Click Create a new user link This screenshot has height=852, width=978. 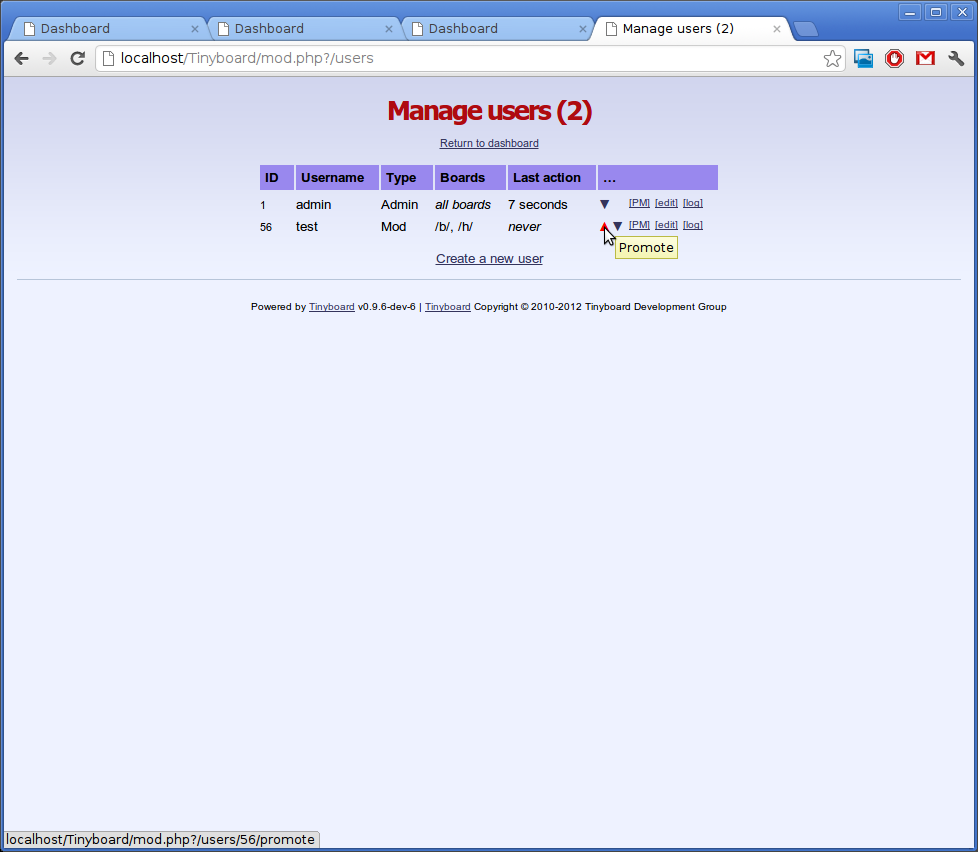pos(489,259)
